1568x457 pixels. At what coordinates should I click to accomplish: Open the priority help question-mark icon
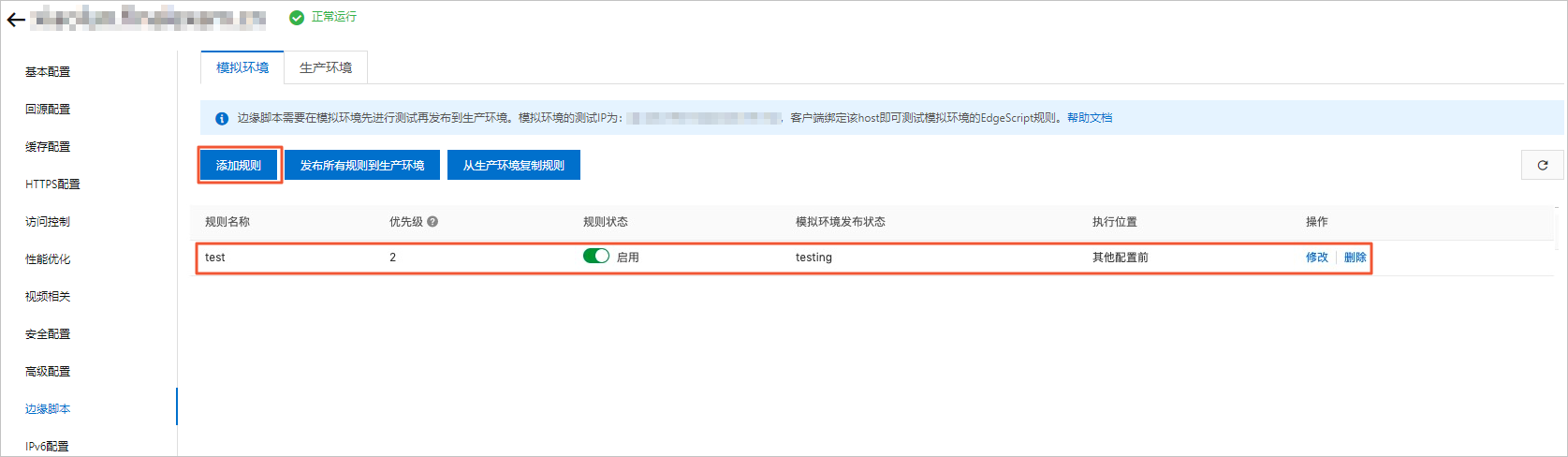(432, 222)
